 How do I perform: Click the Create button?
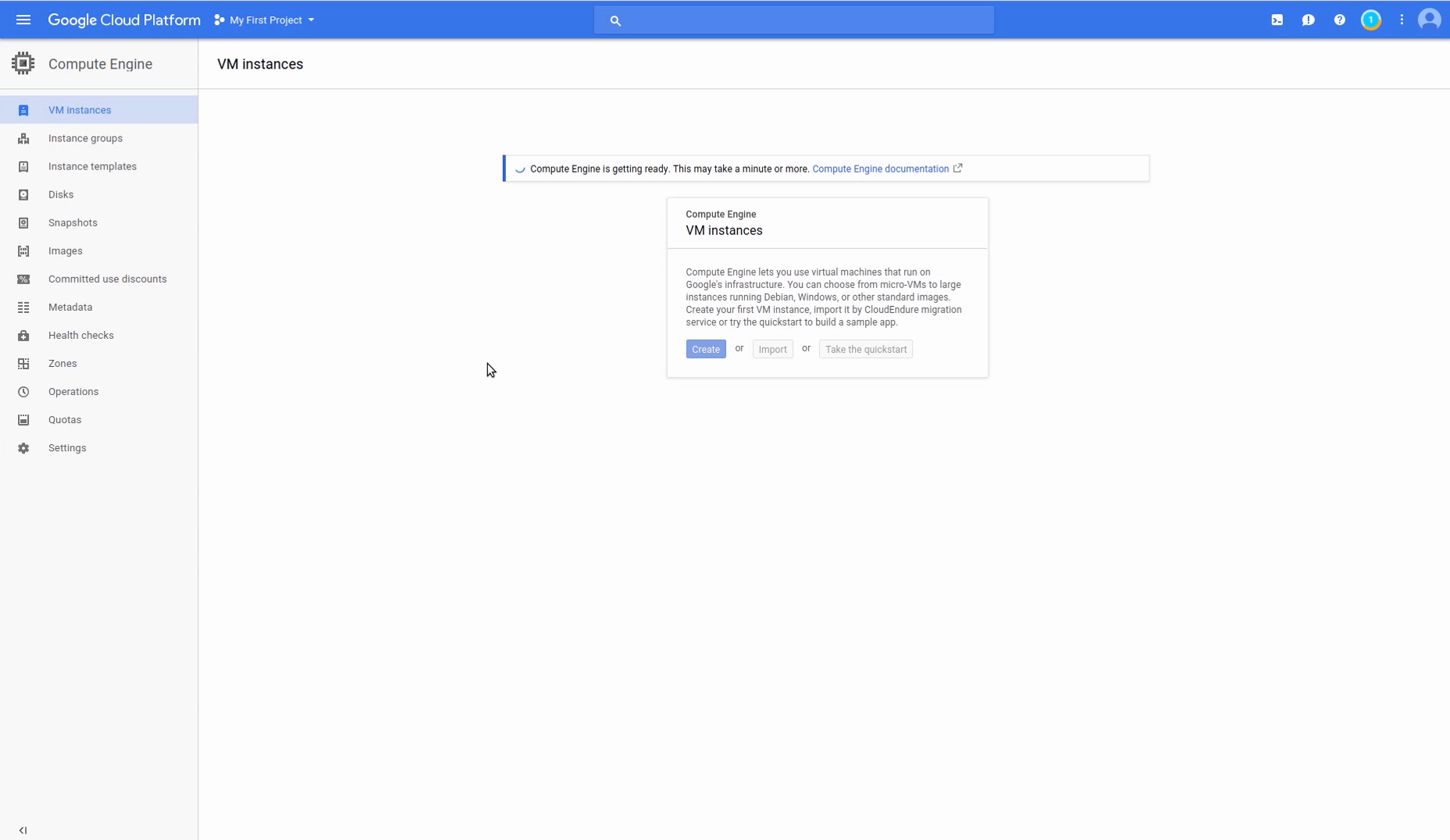click(x=705, y=349)
